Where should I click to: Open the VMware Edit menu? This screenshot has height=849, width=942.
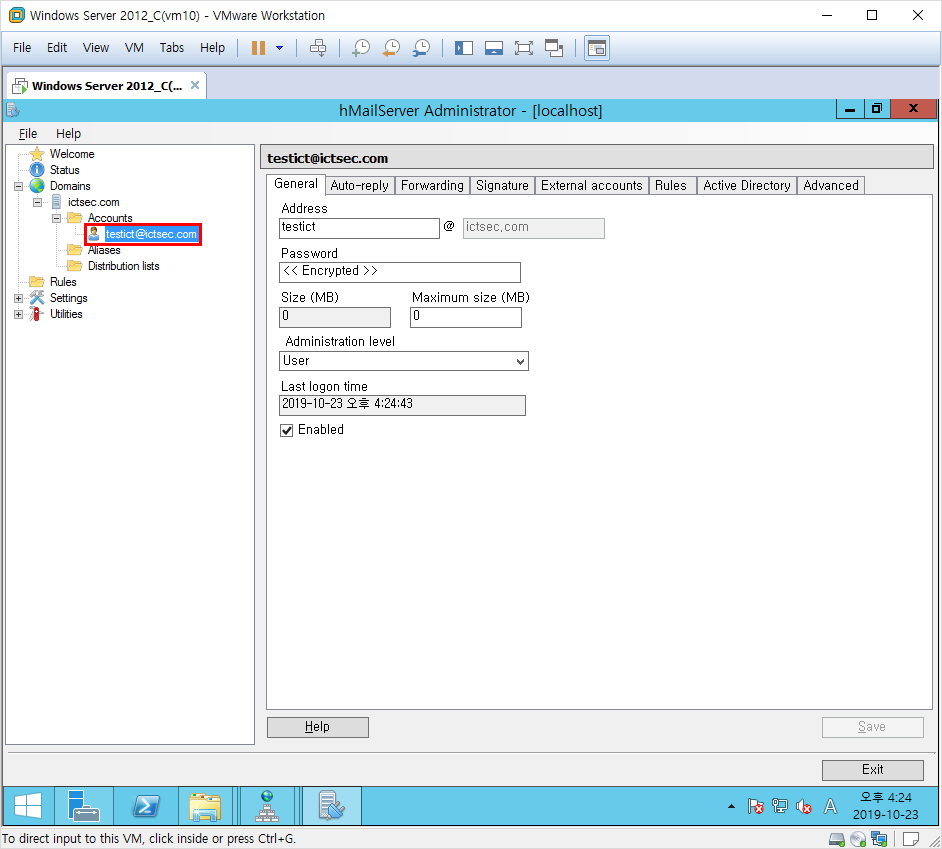(57, 47)
